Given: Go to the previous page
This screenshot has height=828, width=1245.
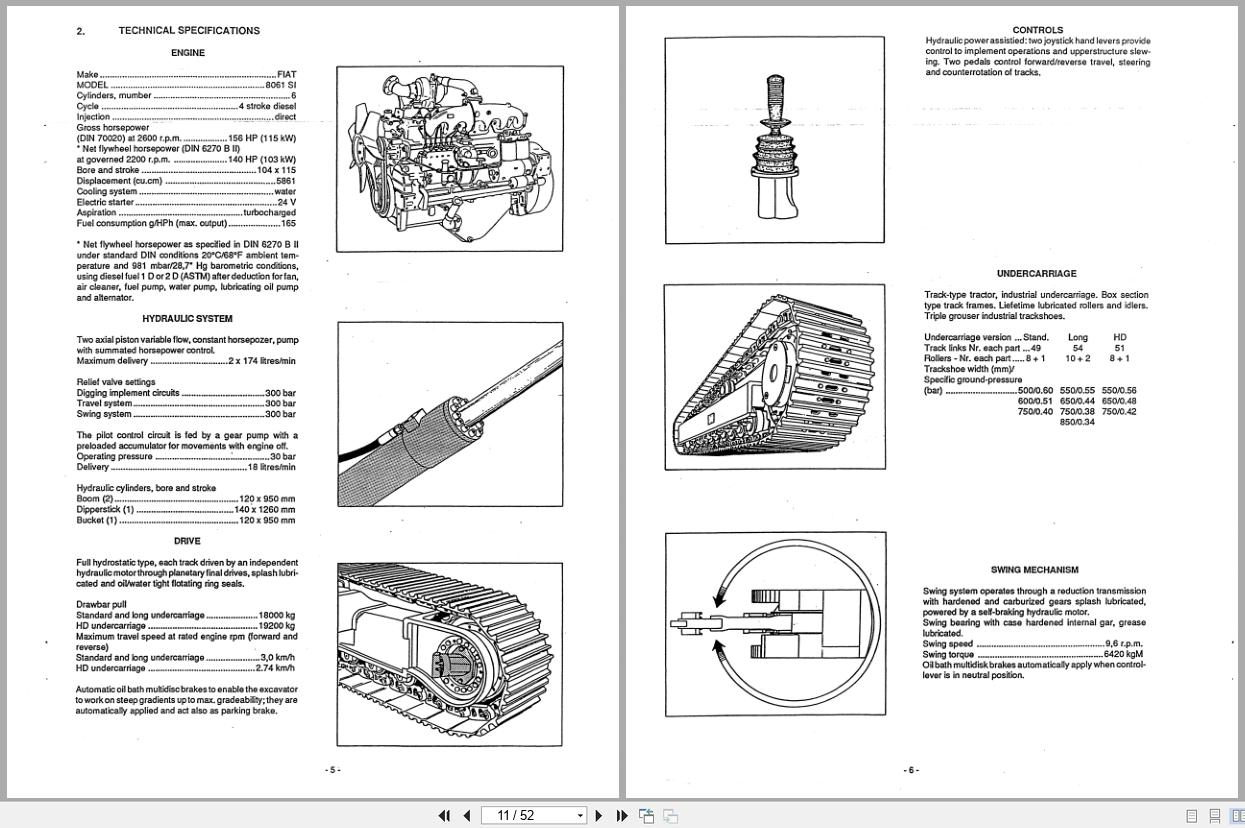Looking at the screenshot, I should point(467,816).
